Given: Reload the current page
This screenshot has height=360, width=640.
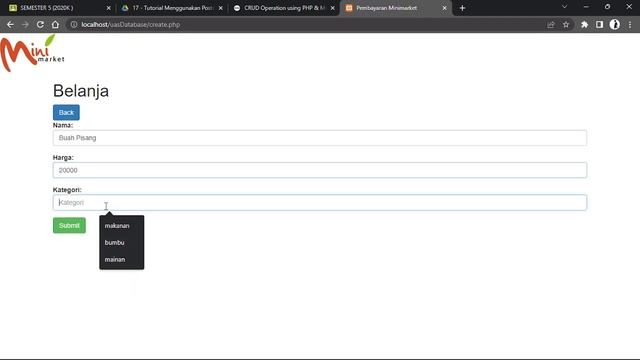Looking at the screenshot, I should tap(40, 24).
